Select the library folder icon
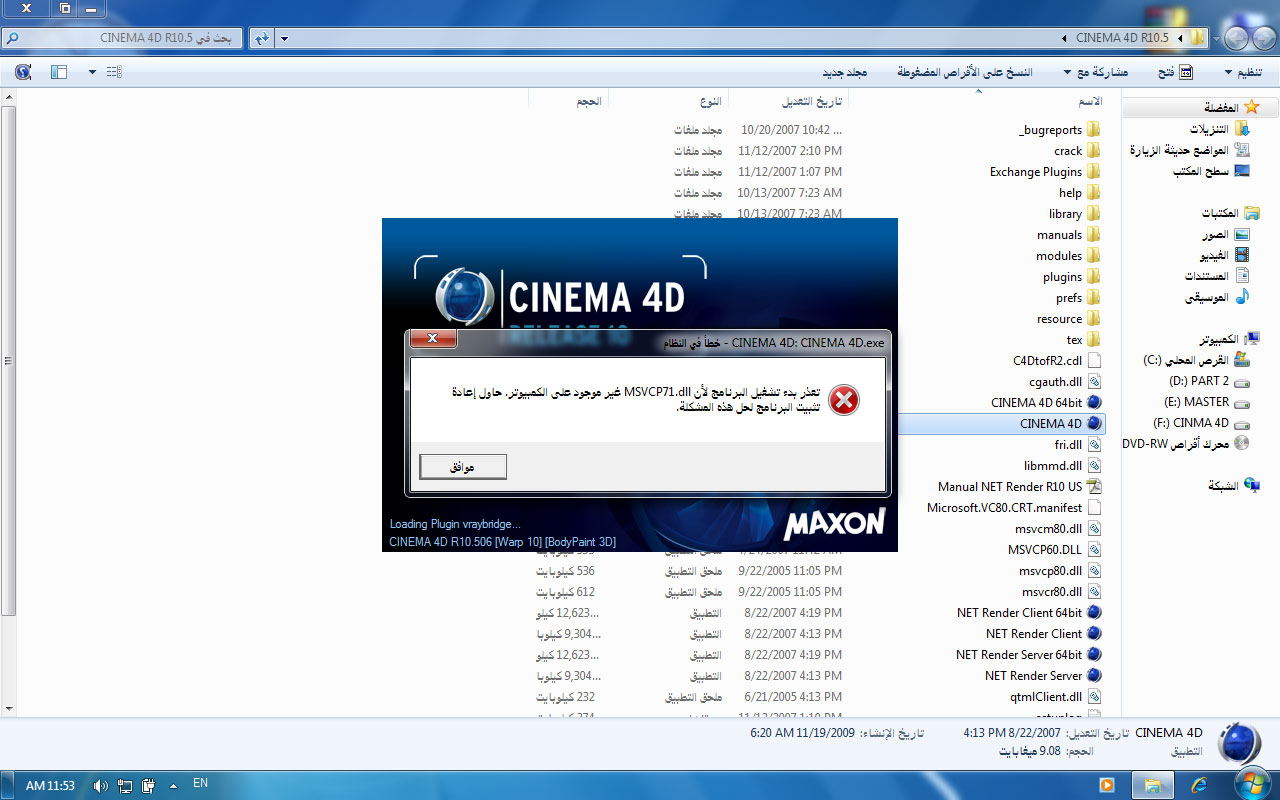This screenshot has height=800, width=1280. 1093,214
